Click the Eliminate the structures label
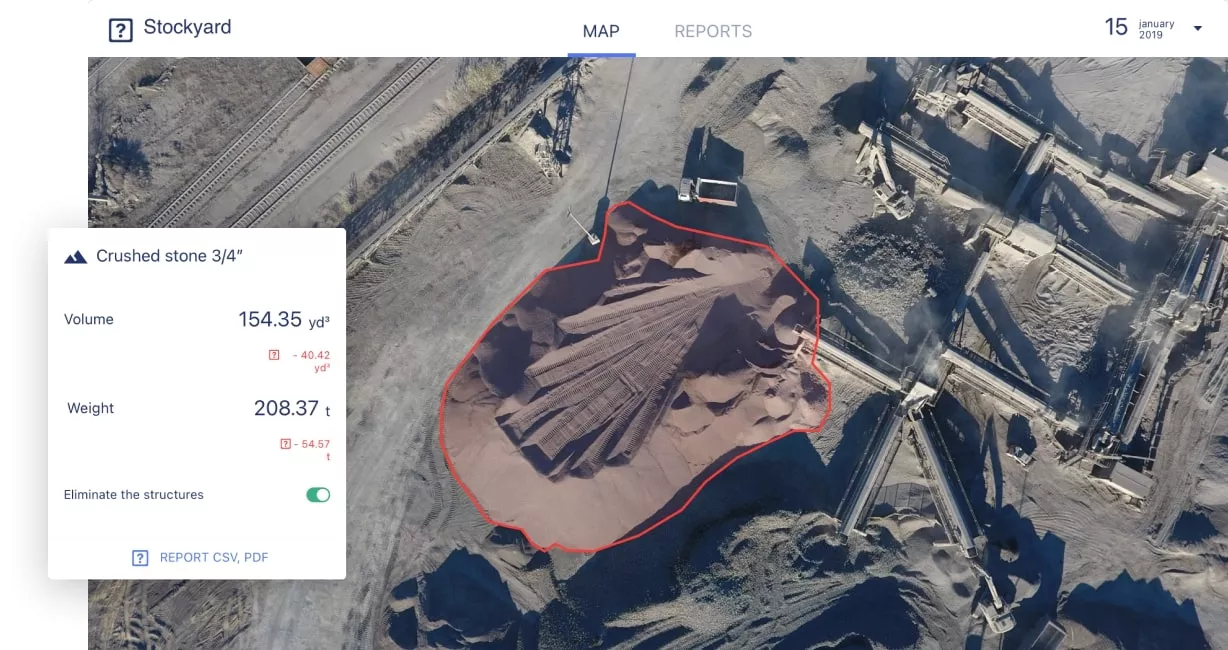The image size is (1228, 650). [x=133, y=495]
